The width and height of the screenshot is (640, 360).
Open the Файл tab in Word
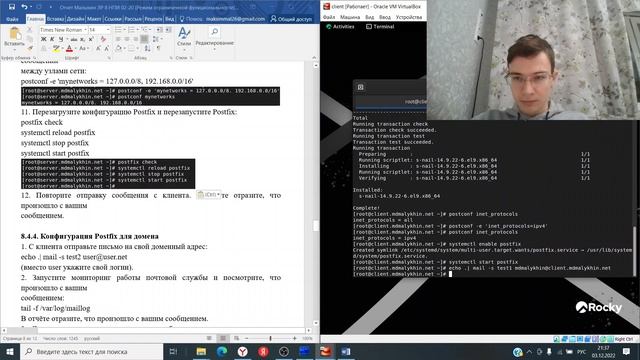click(12, 19)
